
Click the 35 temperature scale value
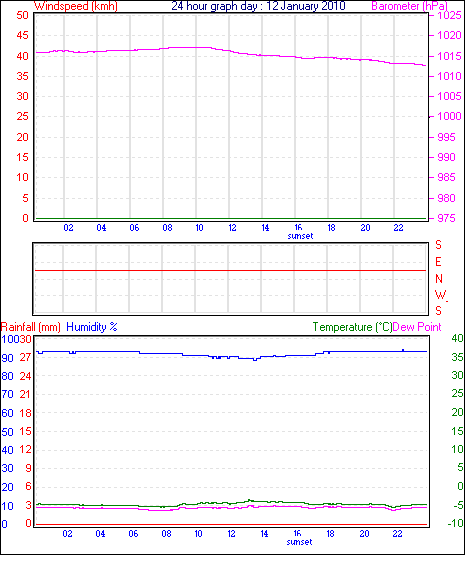pyautogui.click(x=457, y=357)
